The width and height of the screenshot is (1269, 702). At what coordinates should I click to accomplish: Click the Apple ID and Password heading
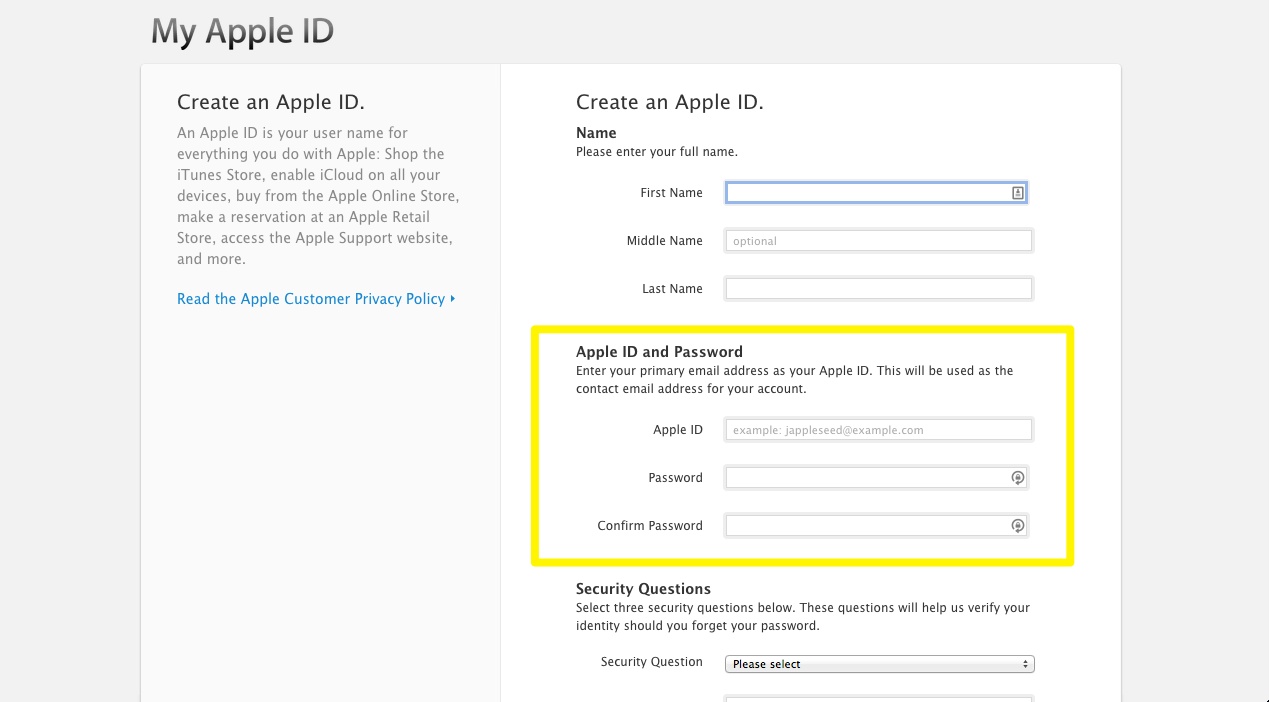[x=659, y=352]
